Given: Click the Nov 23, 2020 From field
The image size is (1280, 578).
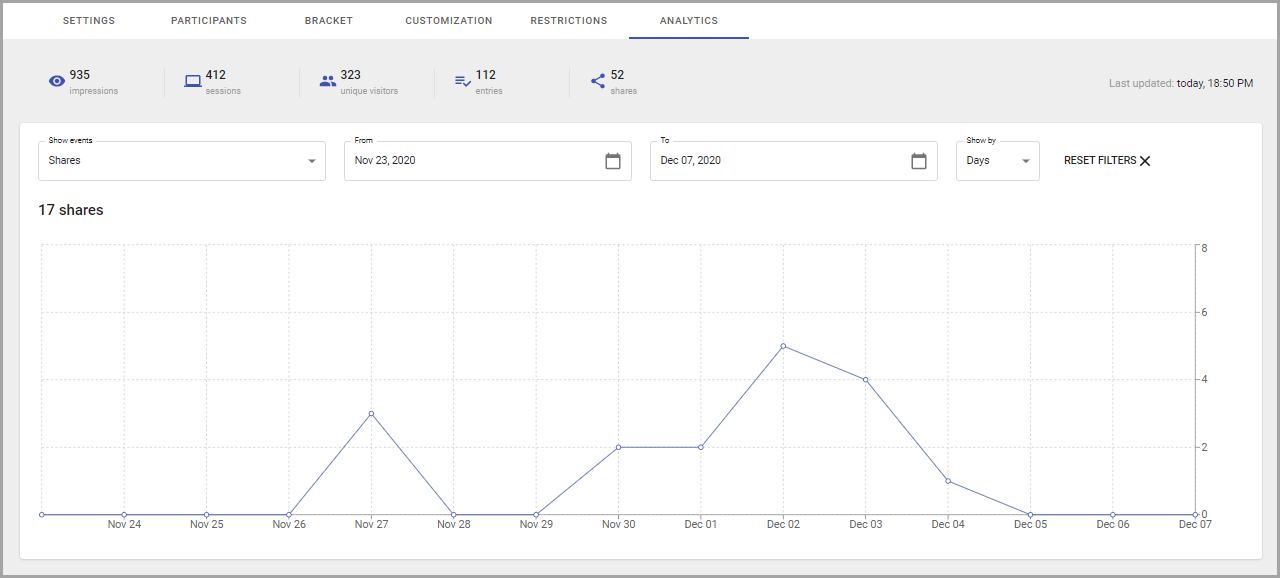Looking at the screenshot, I should point(488,161).
